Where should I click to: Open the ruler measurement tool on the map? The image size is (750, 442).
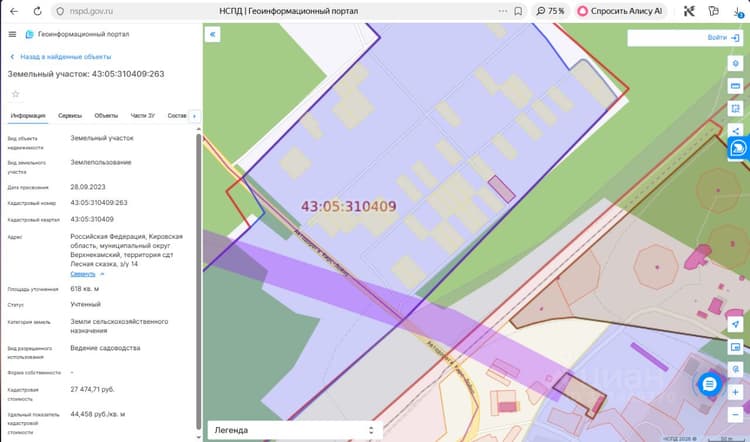point(735,86)
